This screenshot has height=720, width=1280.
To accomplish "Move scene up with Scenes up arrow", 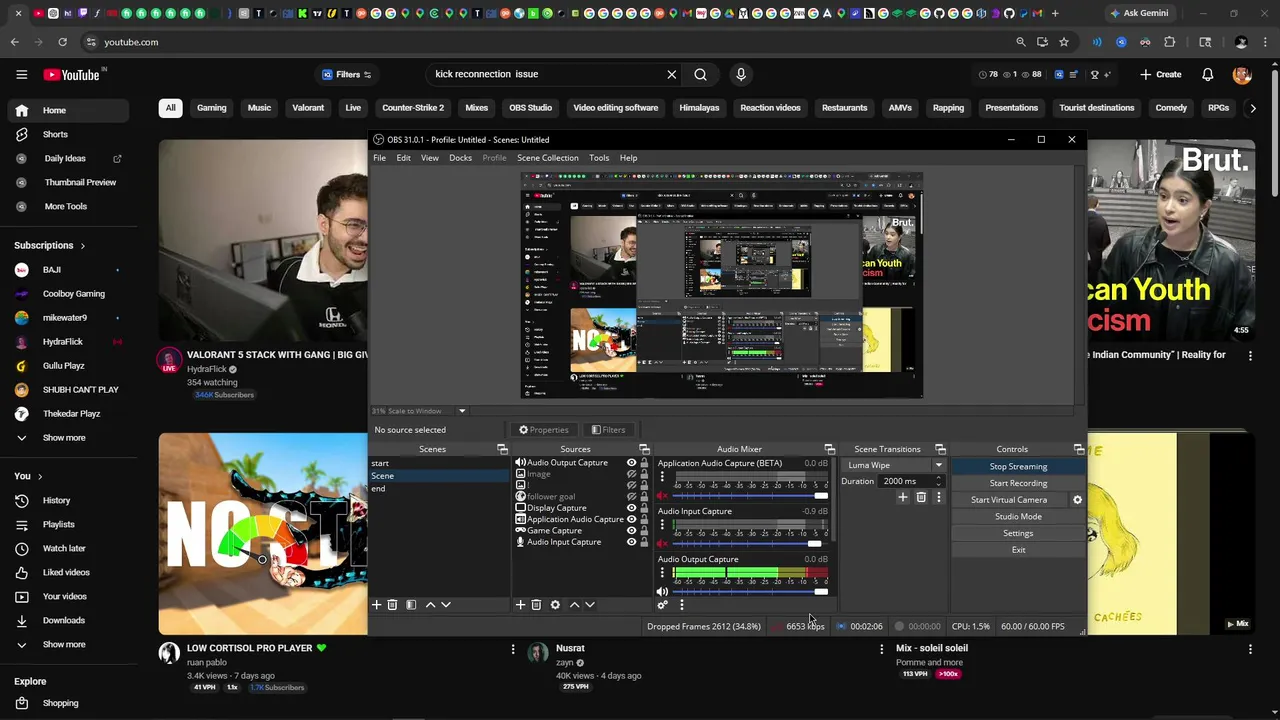I will click(431, 605).
